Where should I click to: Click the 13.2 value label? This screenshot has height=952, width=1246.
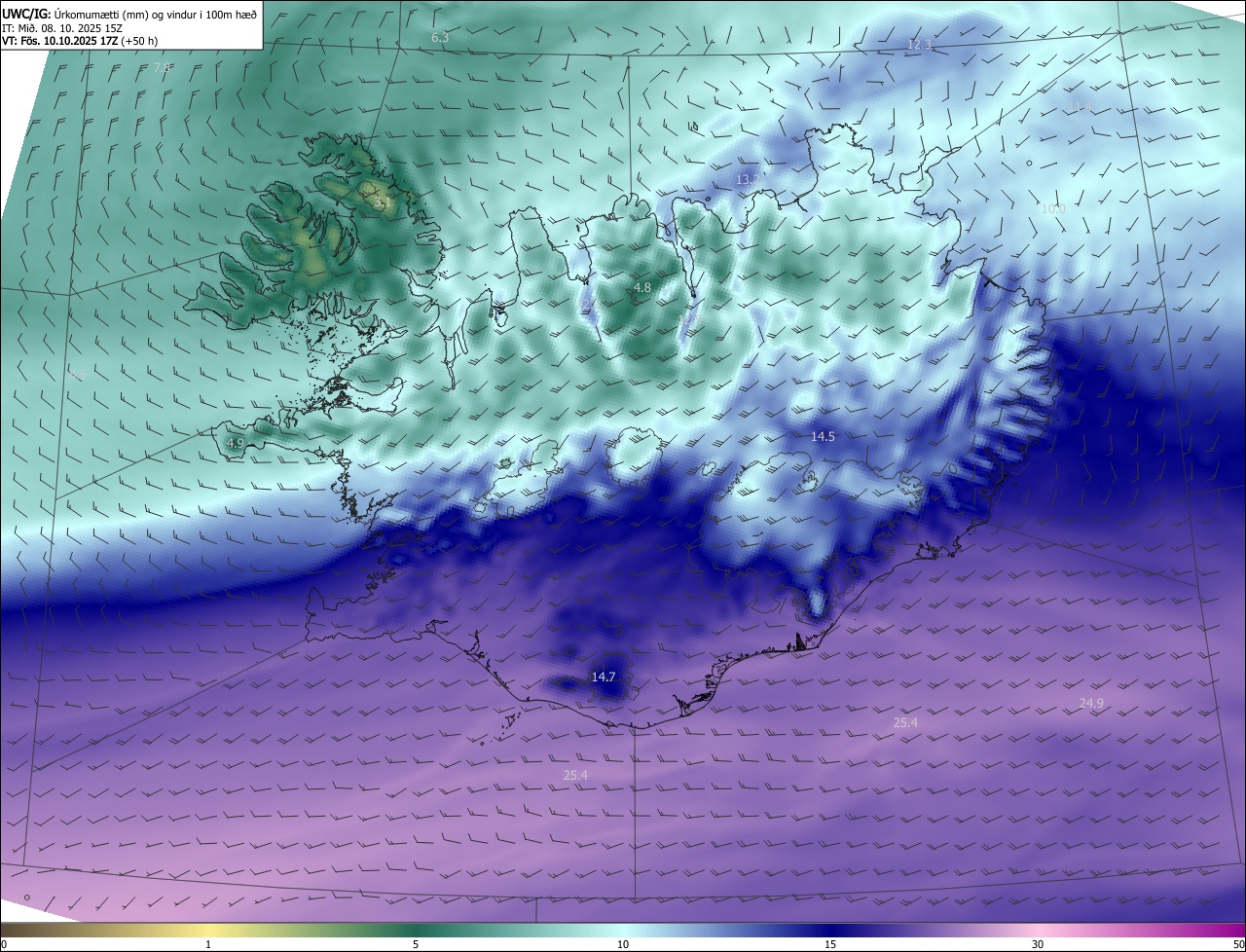(x=748, y=180)
